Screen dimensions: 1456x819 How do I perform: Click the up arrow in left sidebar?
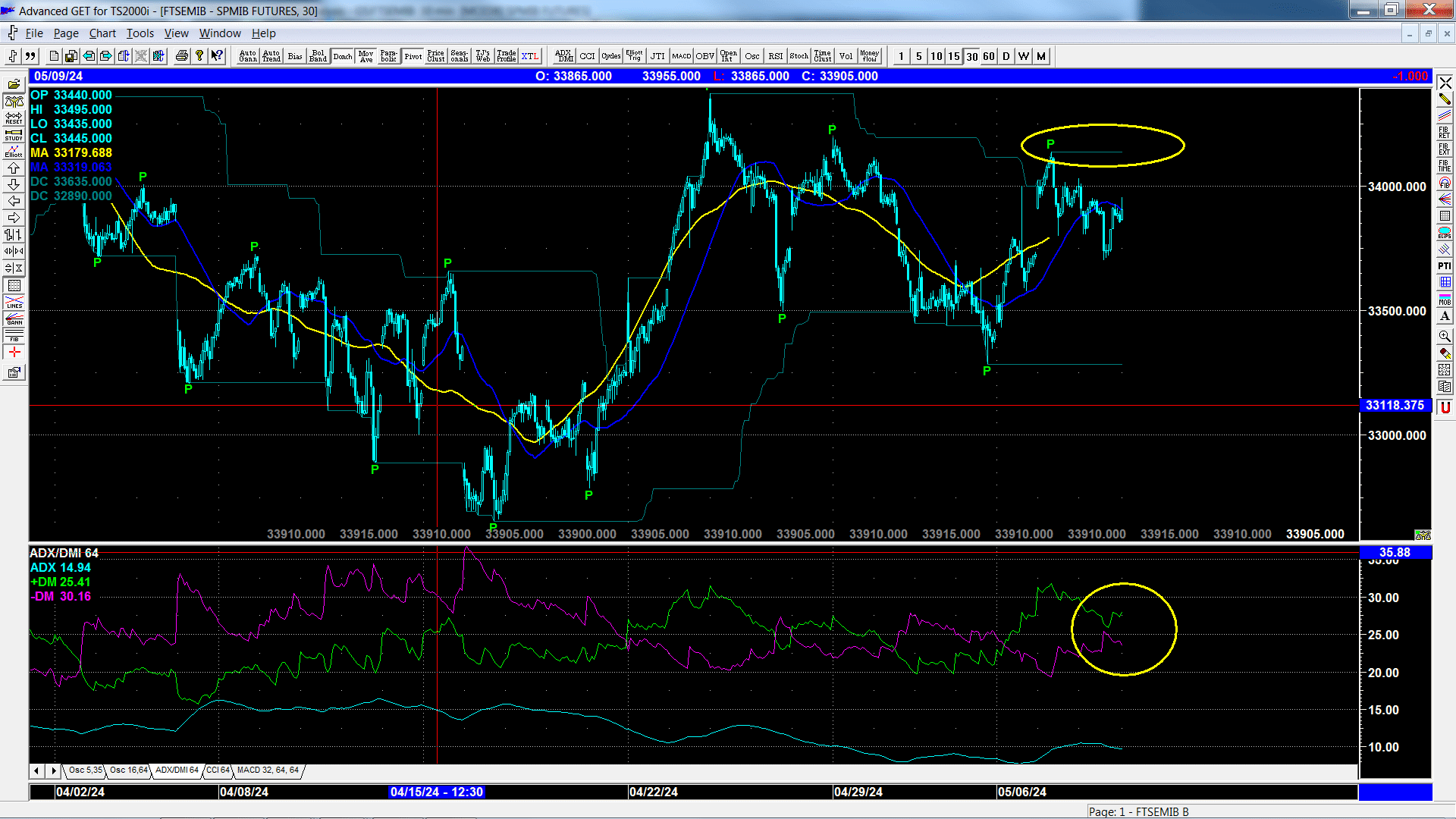pyautogui.click(x=14, y=168)
